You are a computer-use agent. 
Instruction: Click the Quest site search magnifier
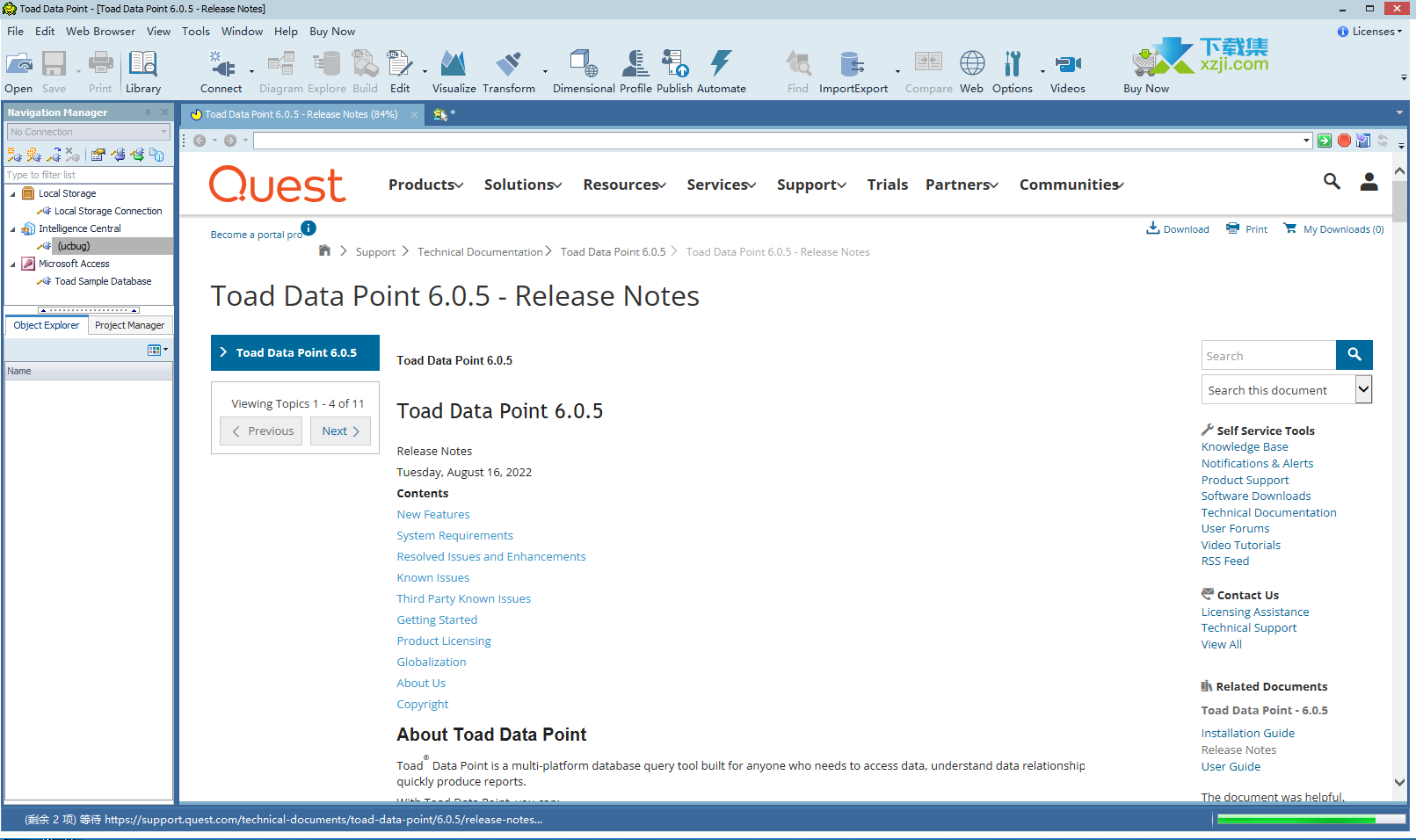click(1332, 181)
